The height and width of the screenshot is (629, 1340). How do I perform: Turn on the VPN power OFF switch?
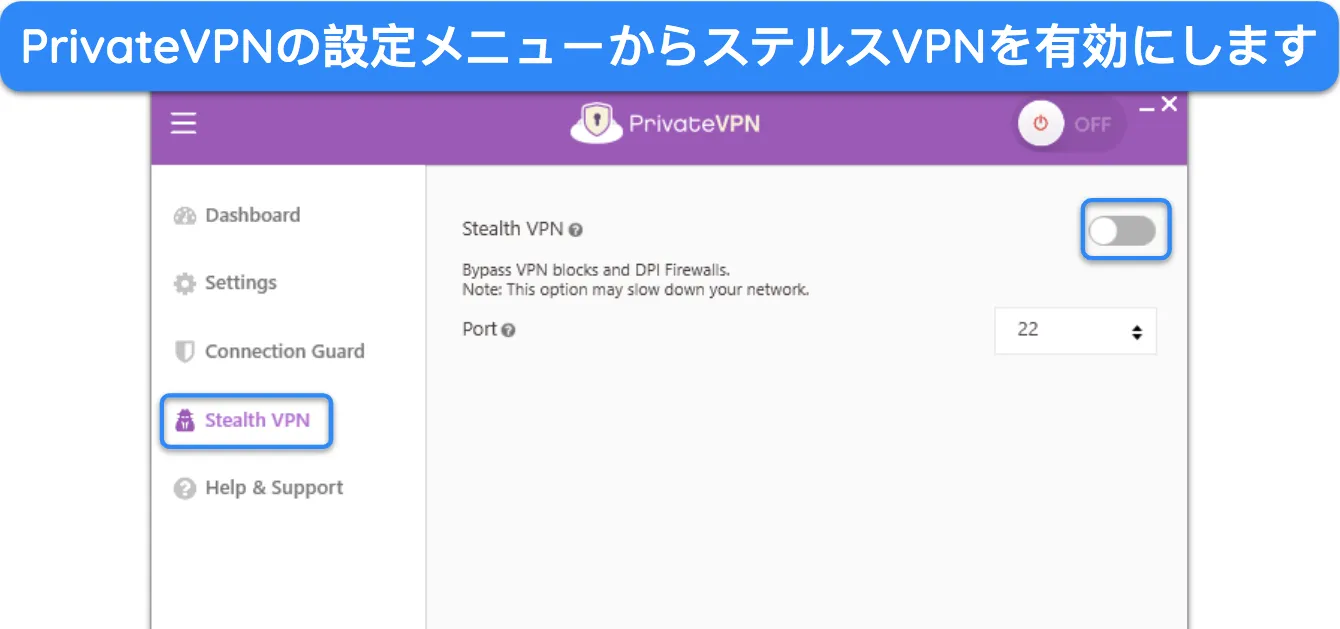pos(1068,124)
